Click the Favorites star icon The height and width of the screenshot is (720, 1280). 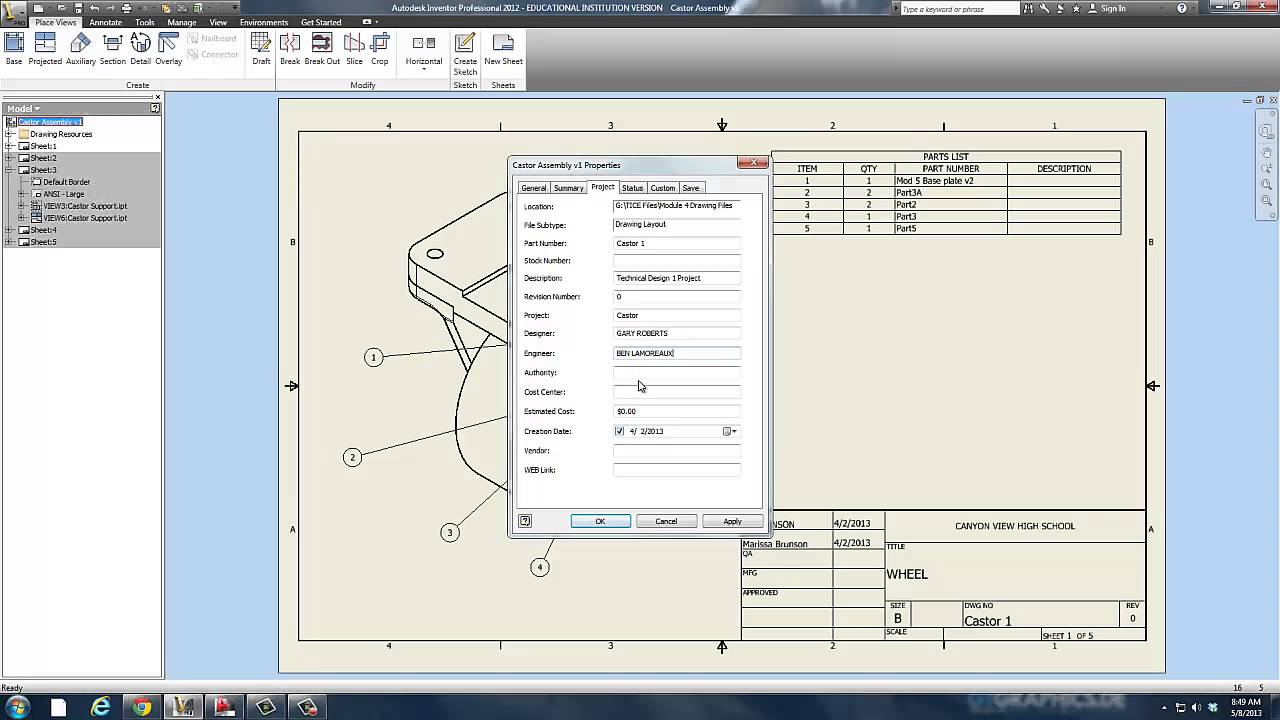point(1076,8)
